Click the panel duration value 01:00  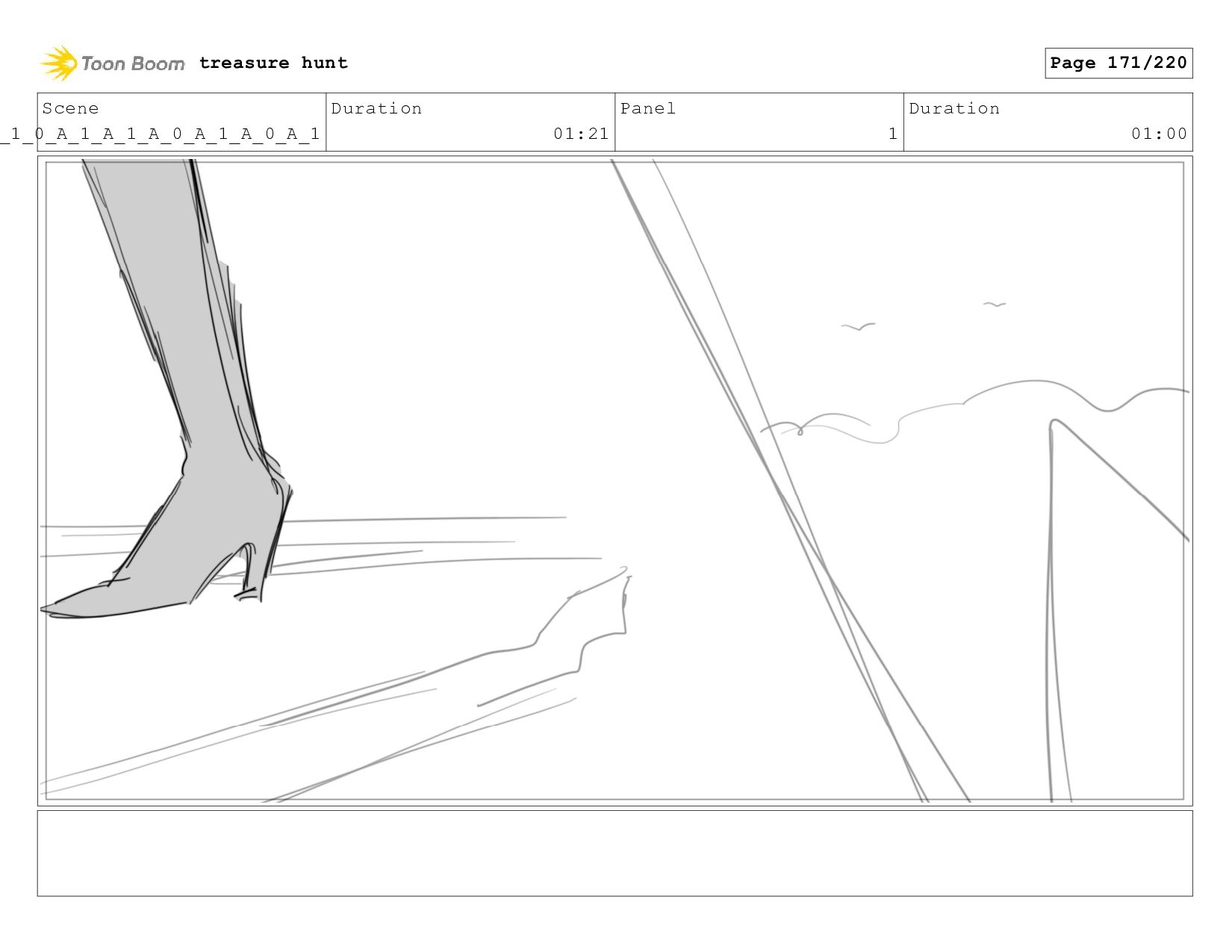click(1158, 134)
